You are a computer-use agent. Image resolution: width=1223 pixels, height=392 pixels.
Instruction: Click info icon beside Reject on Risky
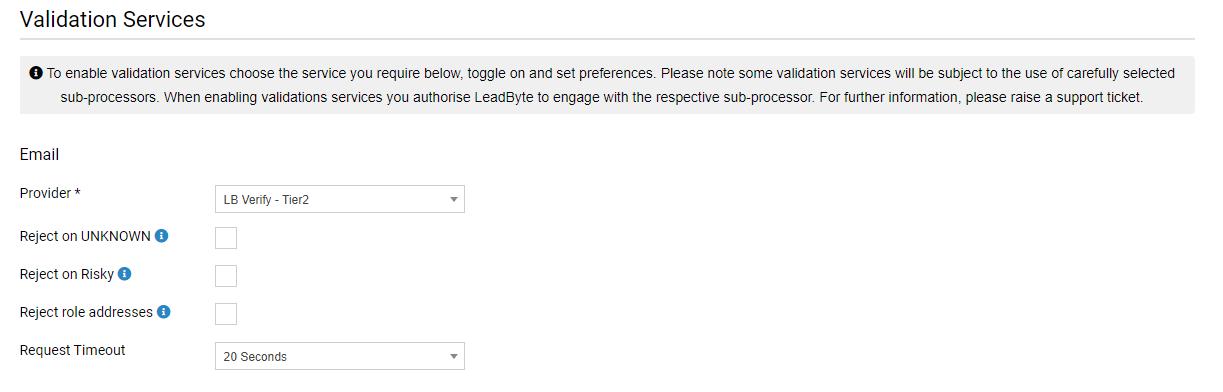click(125, 274)
